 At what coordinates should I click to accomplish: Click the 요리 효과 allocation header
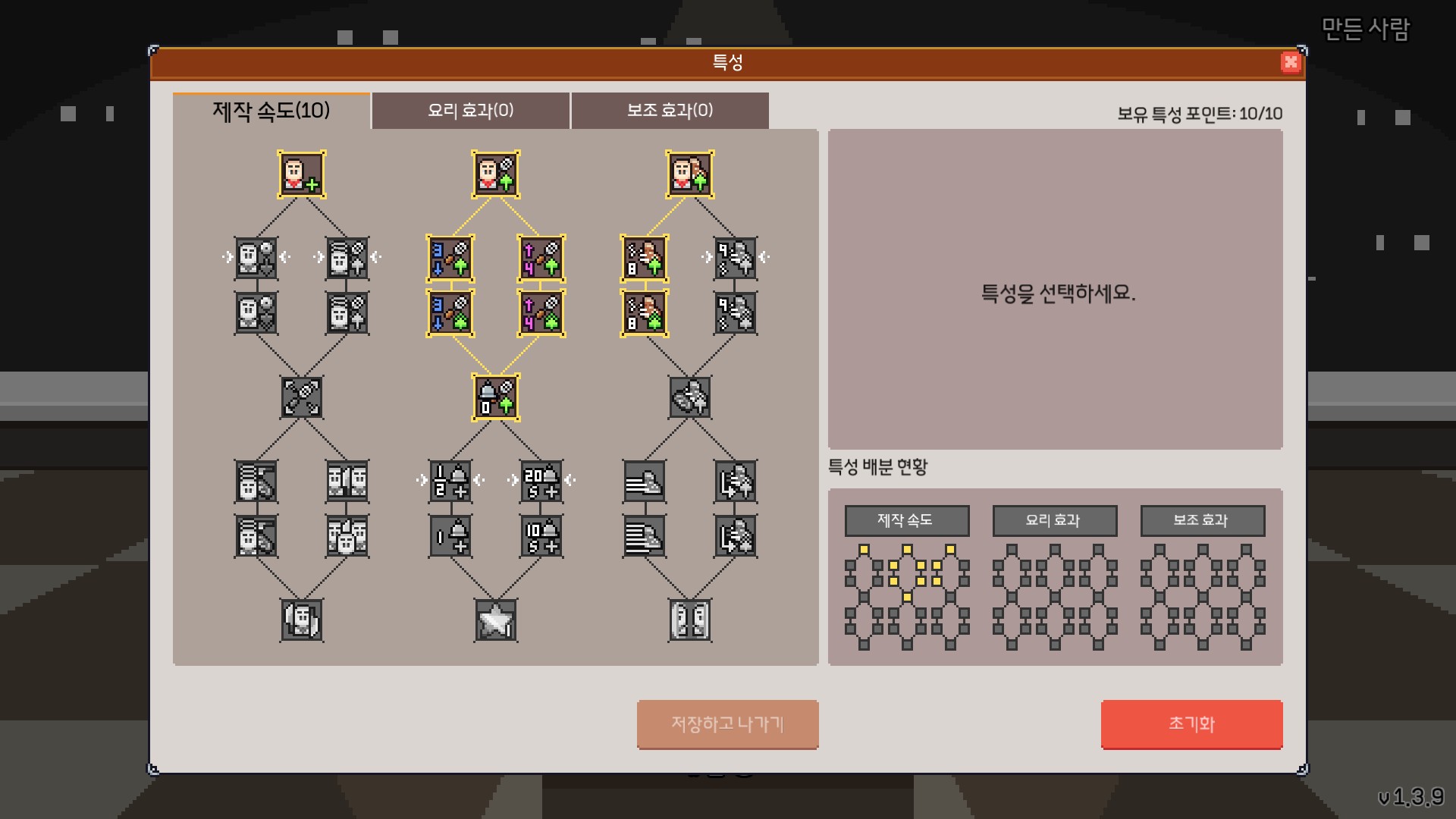click(x=1055, y=521)
